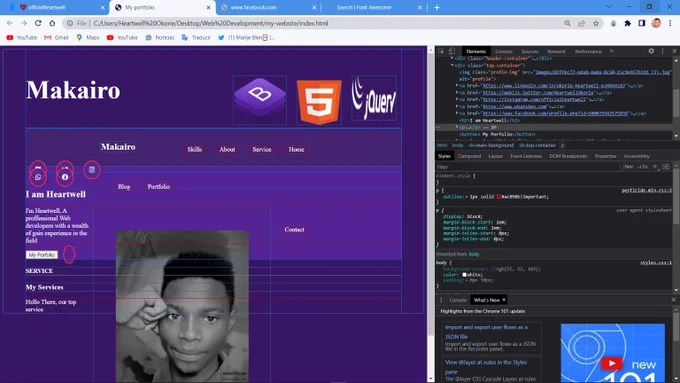Screen dimensions: 680x383
Task: Expand the twitter anchor node
Action: coord(457,92)
